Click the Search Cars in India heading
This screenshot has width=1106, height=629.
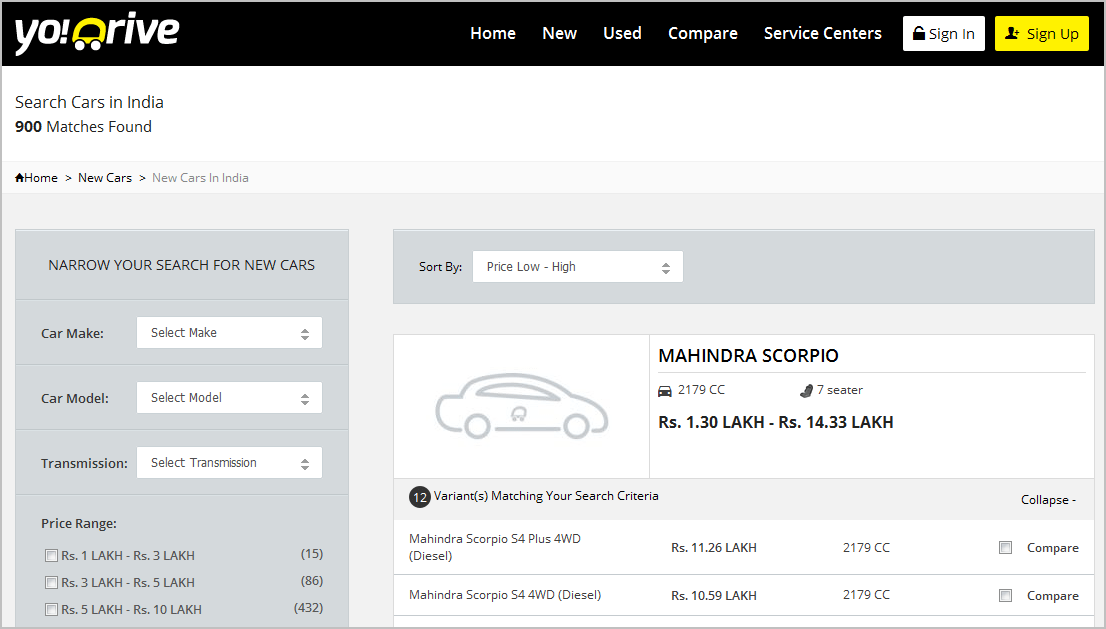coord(90,102)
